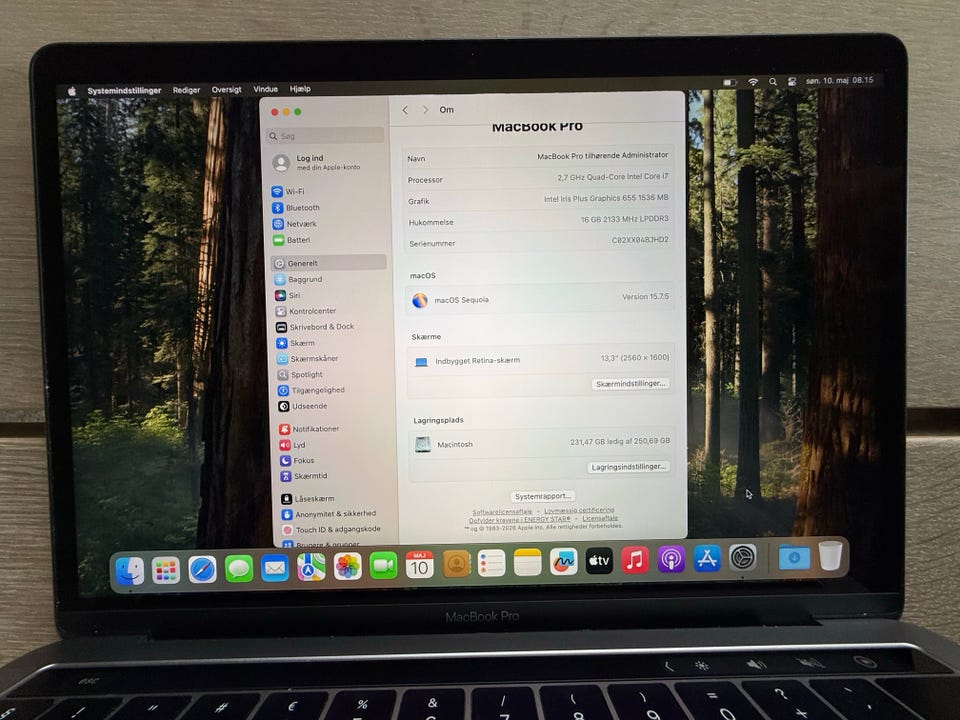This screenshot has height=720, width=960.
Task: Open Spotlight settings
Action: point(301,374)
